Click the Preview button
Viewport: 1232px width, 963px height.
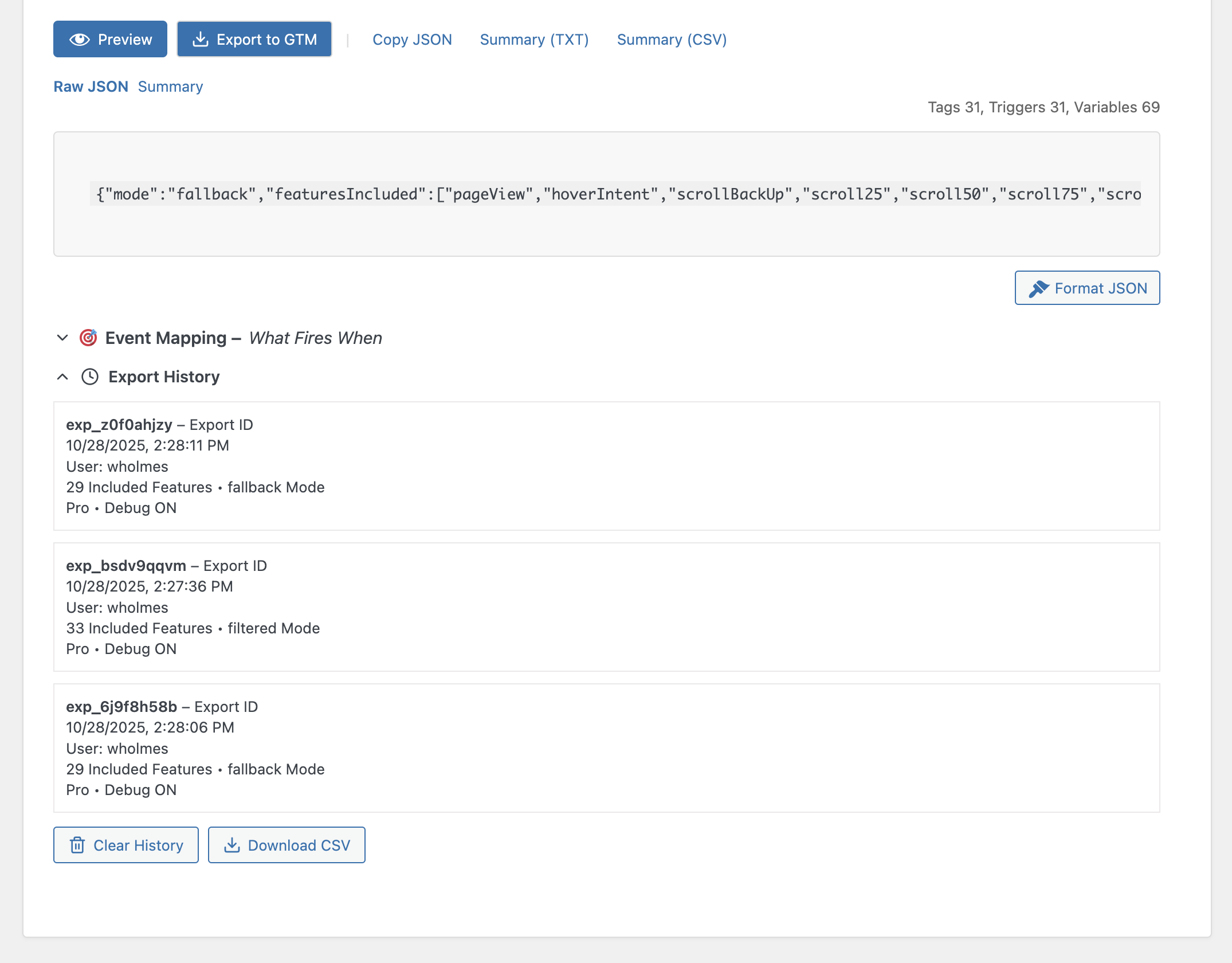[x=110, y=38]
